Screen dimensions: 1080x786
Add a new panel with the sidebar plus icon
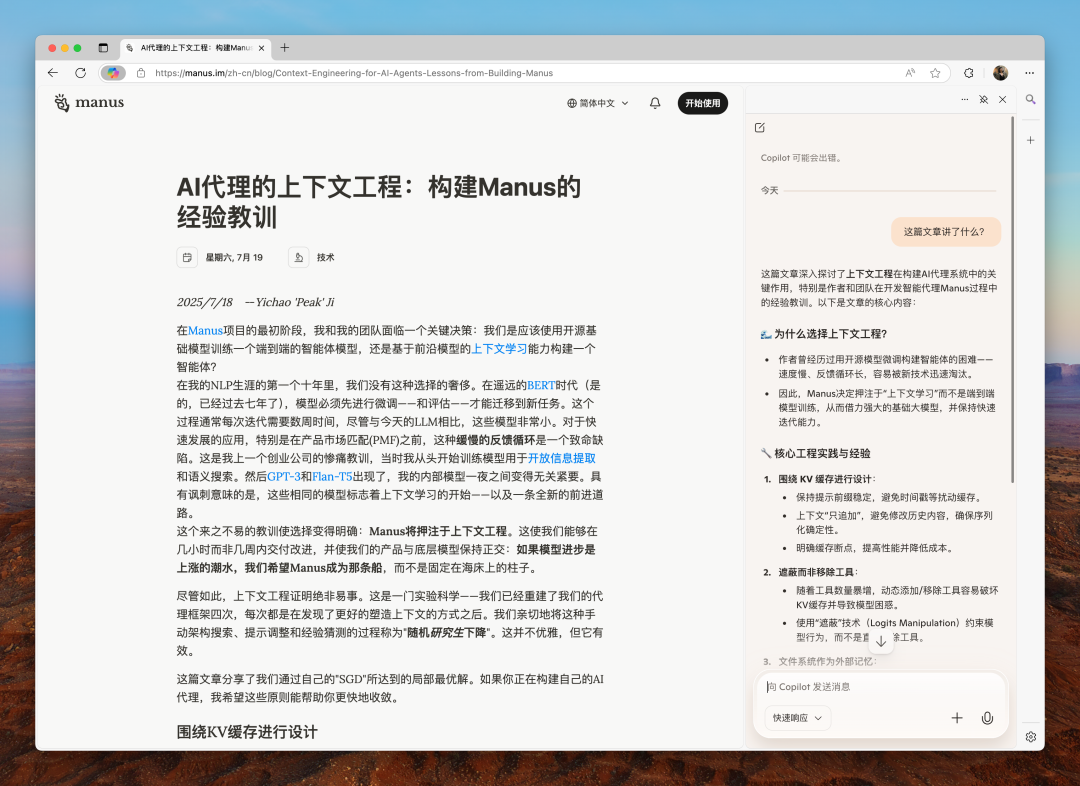tap(1030, 140)
